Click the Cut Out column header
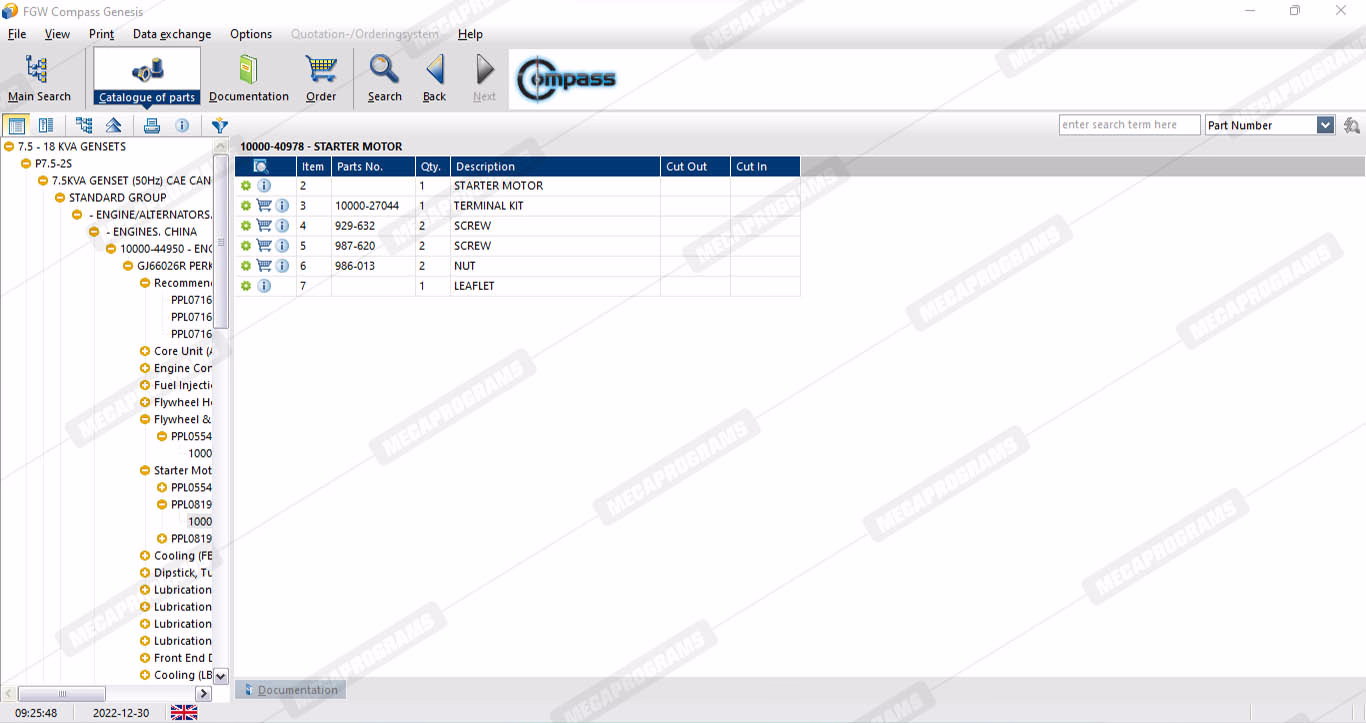 click(695, 166)
